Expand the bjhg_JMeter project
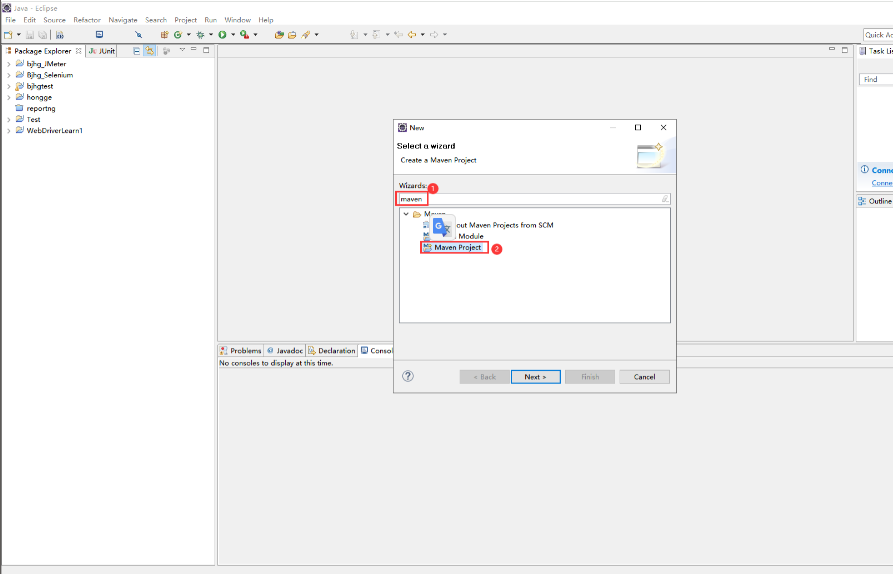Image resolution: width=893 pixels, height=574 pixels. pyautogui.click(x=9, y=64)
